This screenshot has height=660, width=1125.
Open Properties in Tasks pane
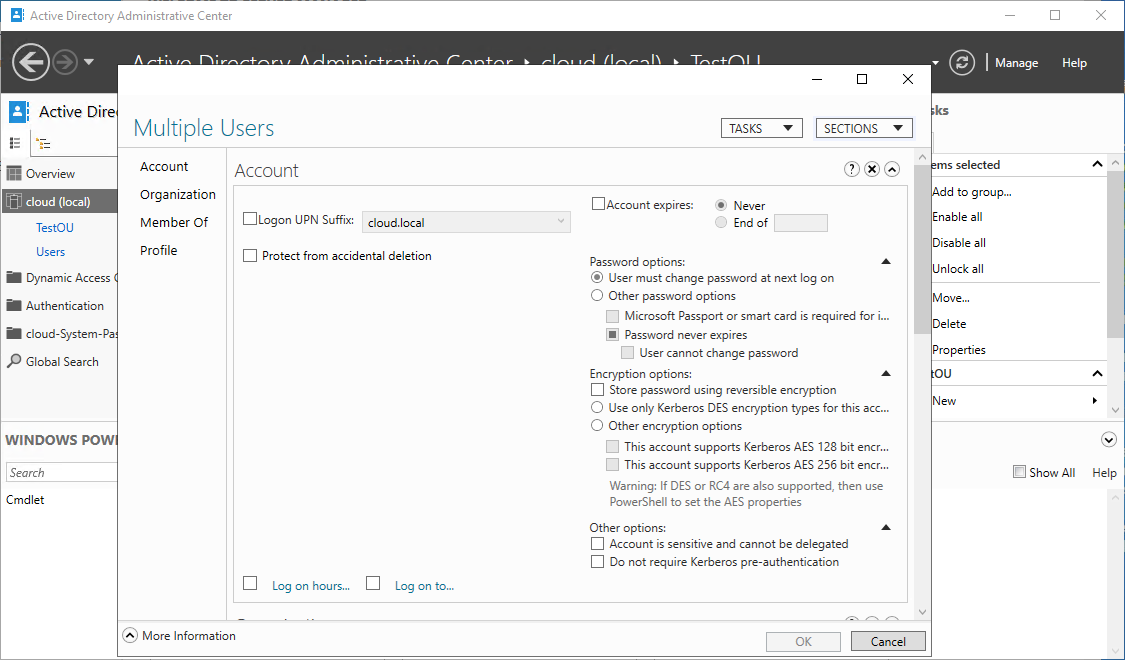pyautogui.click(x=959, y=349)
